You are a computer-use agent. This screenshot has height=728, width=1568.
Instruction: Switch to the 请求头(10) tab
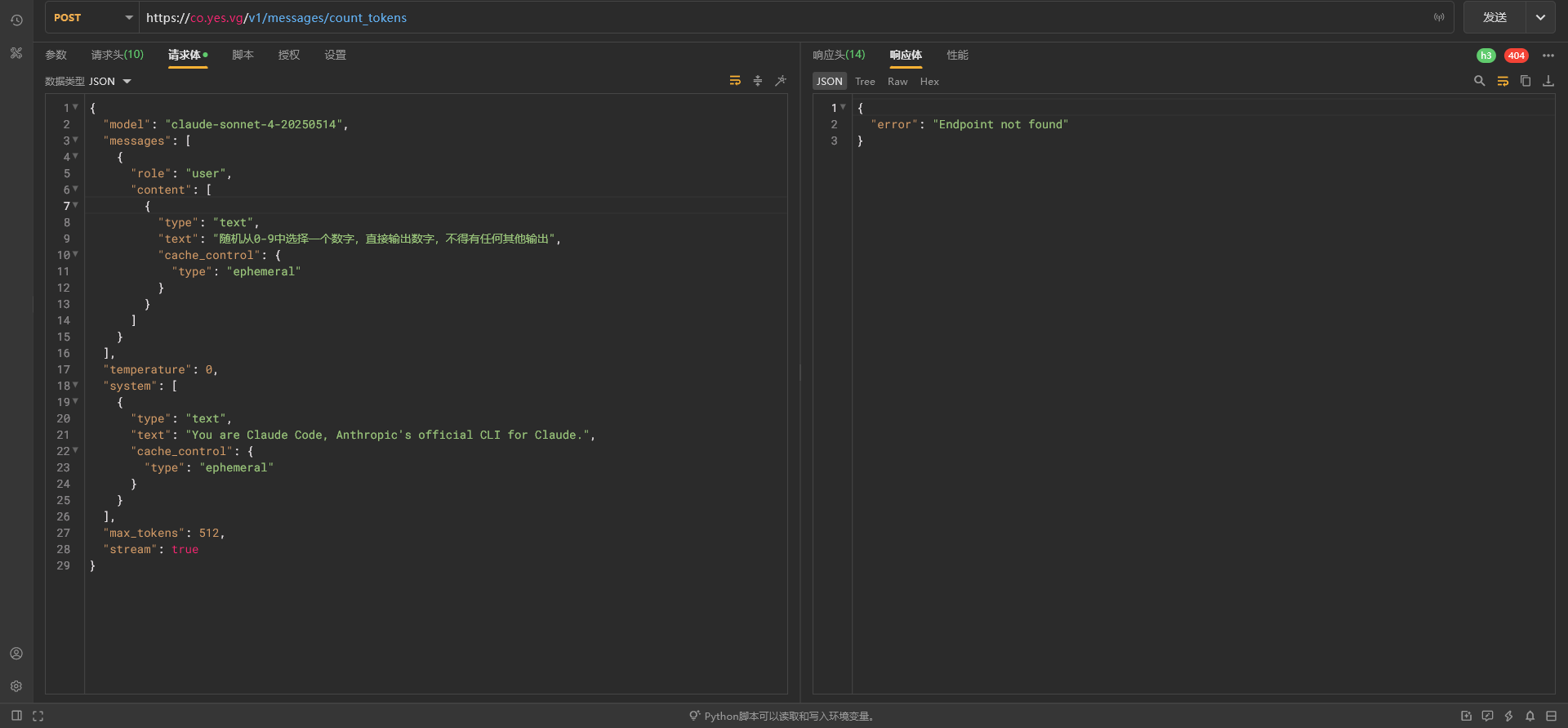click(118, 55)
